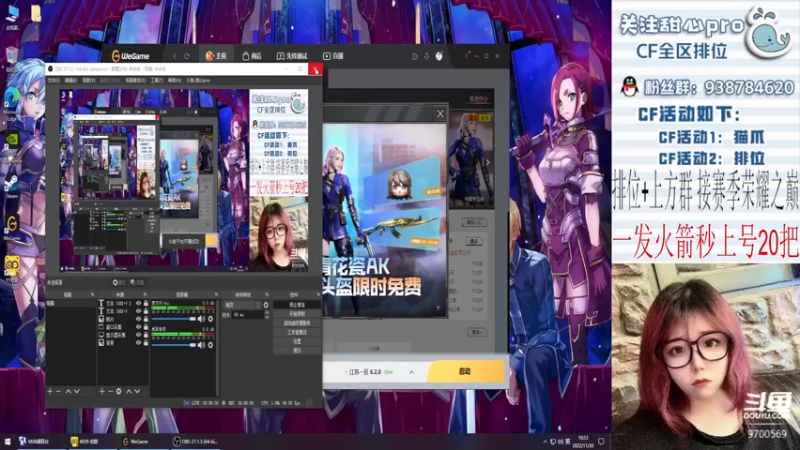This screenshot has width=800, height=450.
Task: Hide the display capture source
Action: tap(138, 335)
